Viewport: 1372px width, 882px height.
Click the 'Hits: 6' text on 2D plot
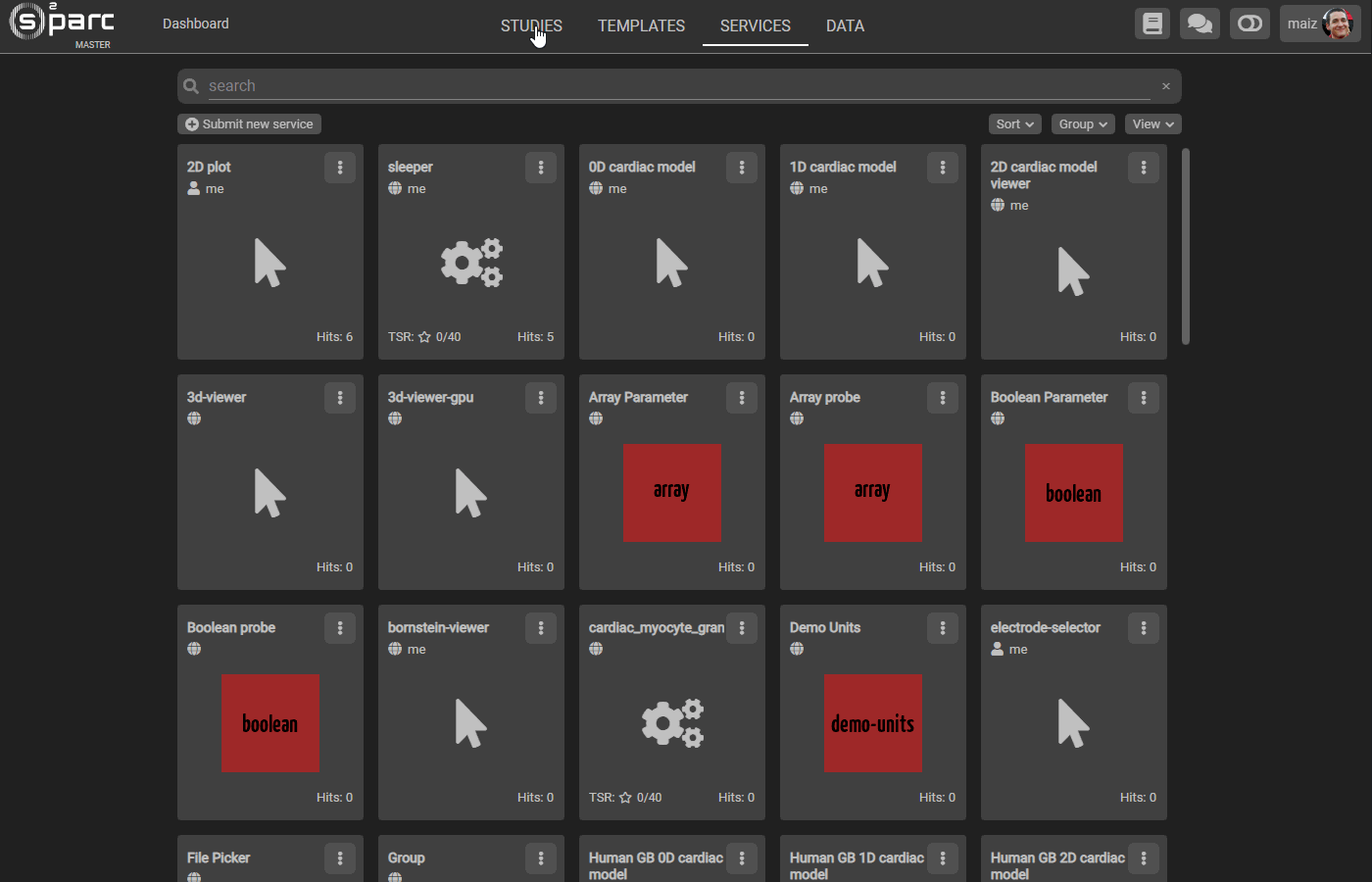point(334,337)
